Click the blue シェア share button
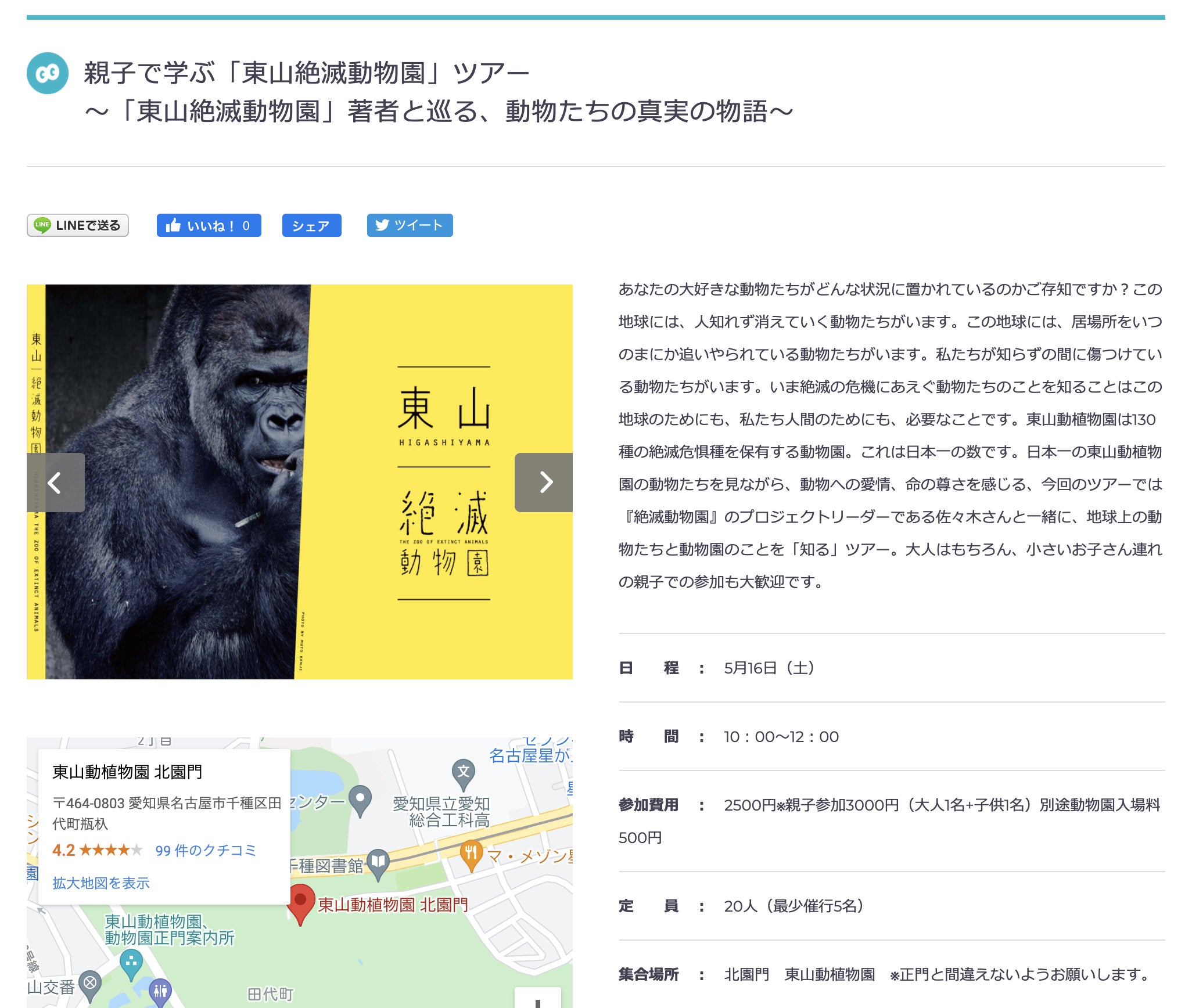The image size is (1192, 1008). pos(311,225)
